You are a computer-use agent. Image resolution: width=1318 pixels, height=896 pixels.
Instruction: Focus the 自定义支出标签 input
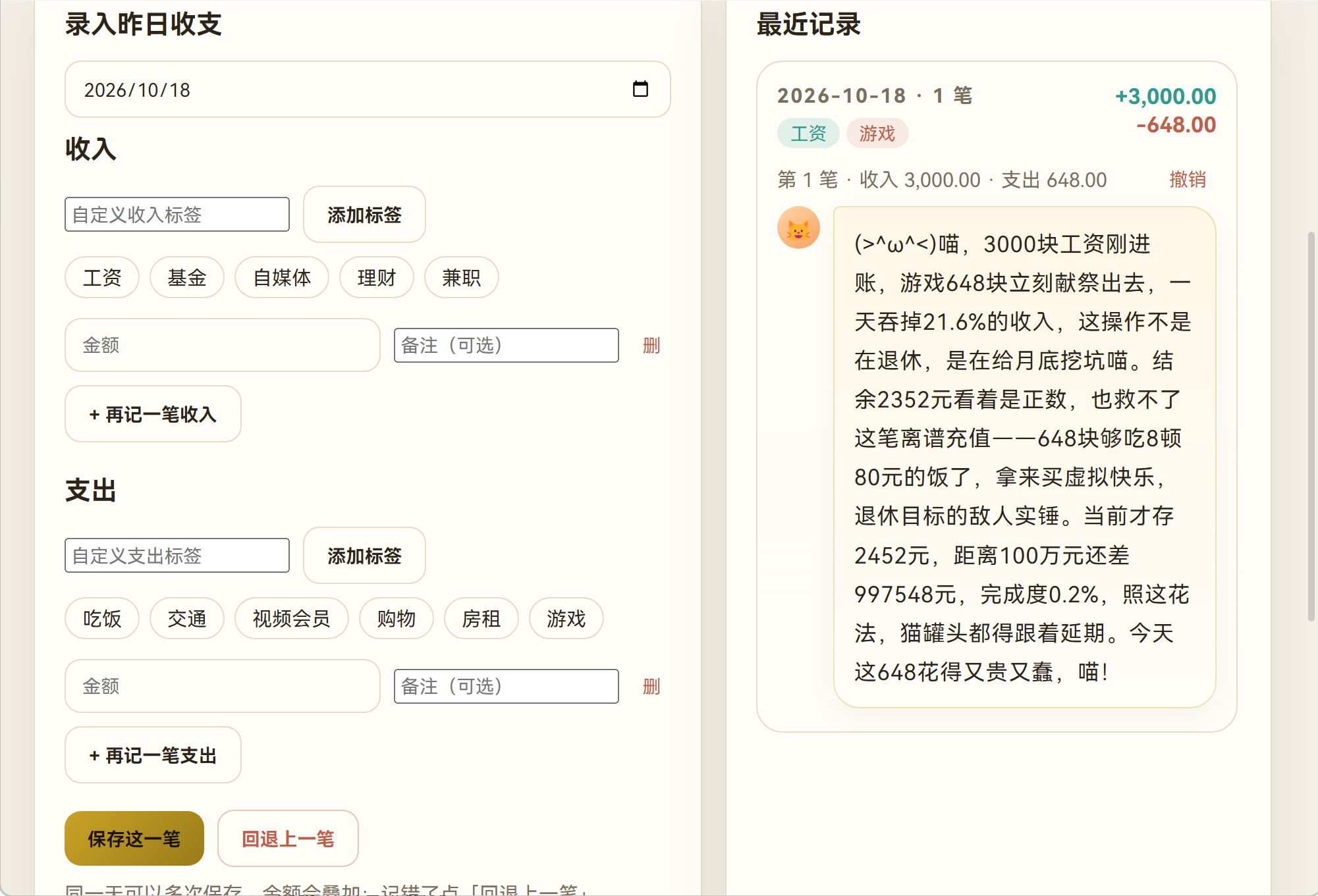[177, 556]
